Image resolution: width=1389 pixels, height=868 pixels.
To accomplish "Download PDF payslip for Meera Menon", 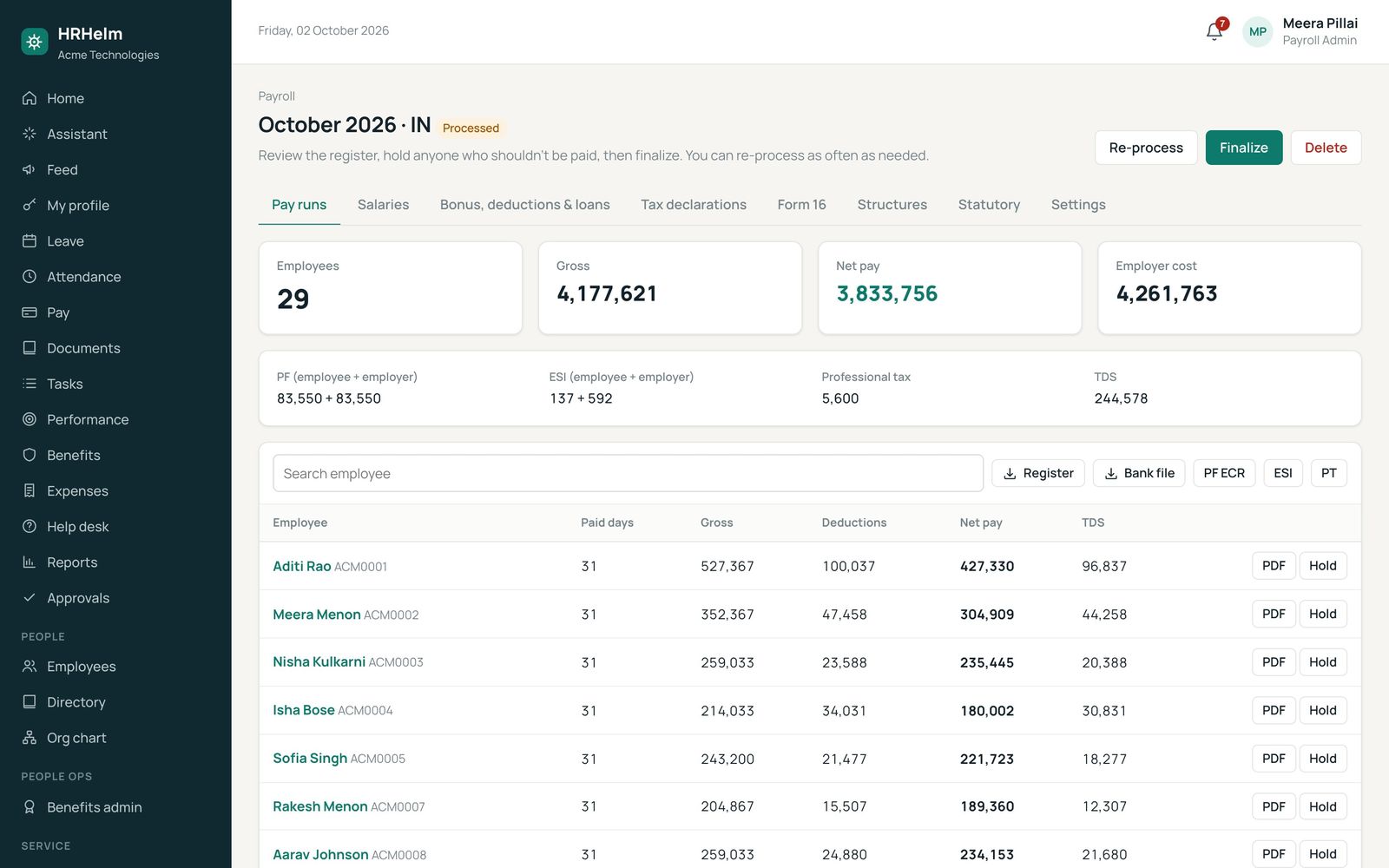I will coord(1274,614).
